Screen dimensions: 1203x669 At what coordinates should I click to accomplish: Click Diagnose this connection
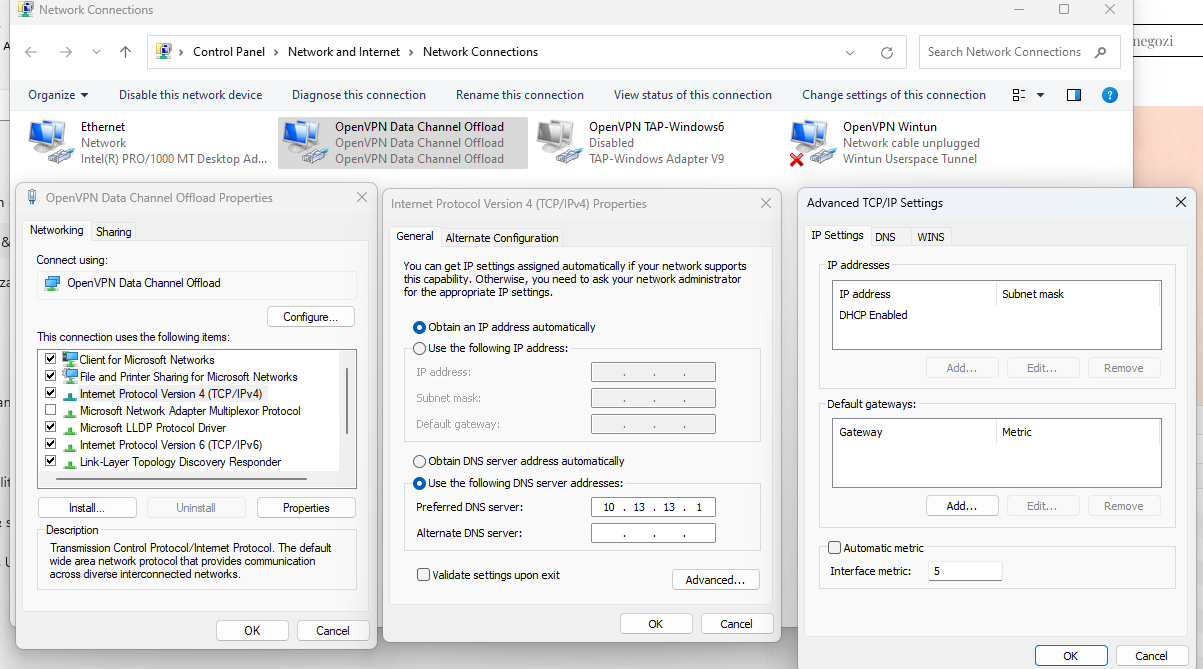(x=359, y=95)
